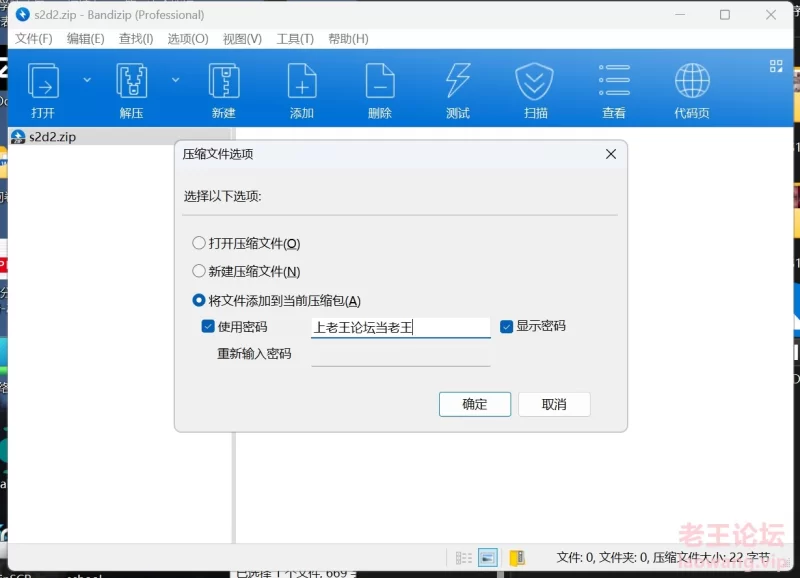Click the Scan (扫描) shield icon
The image size is (800, 578).
coord(534,81)
